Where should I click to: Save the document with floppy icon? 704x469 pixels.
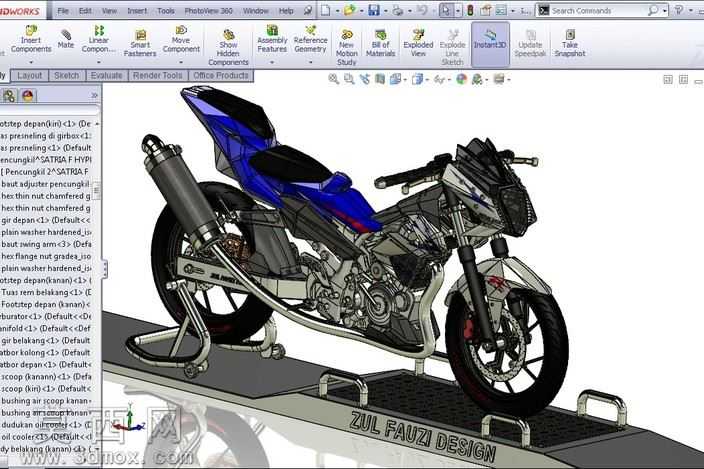tap(374, 10)
